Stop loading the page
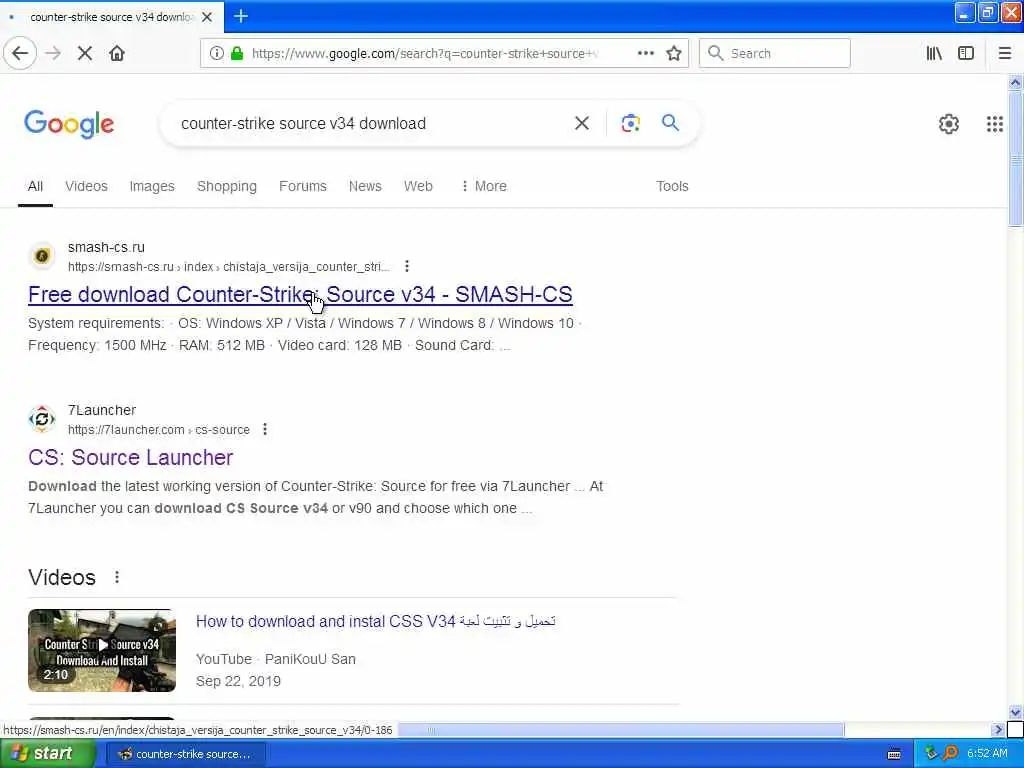 click(x=85, y=54)
